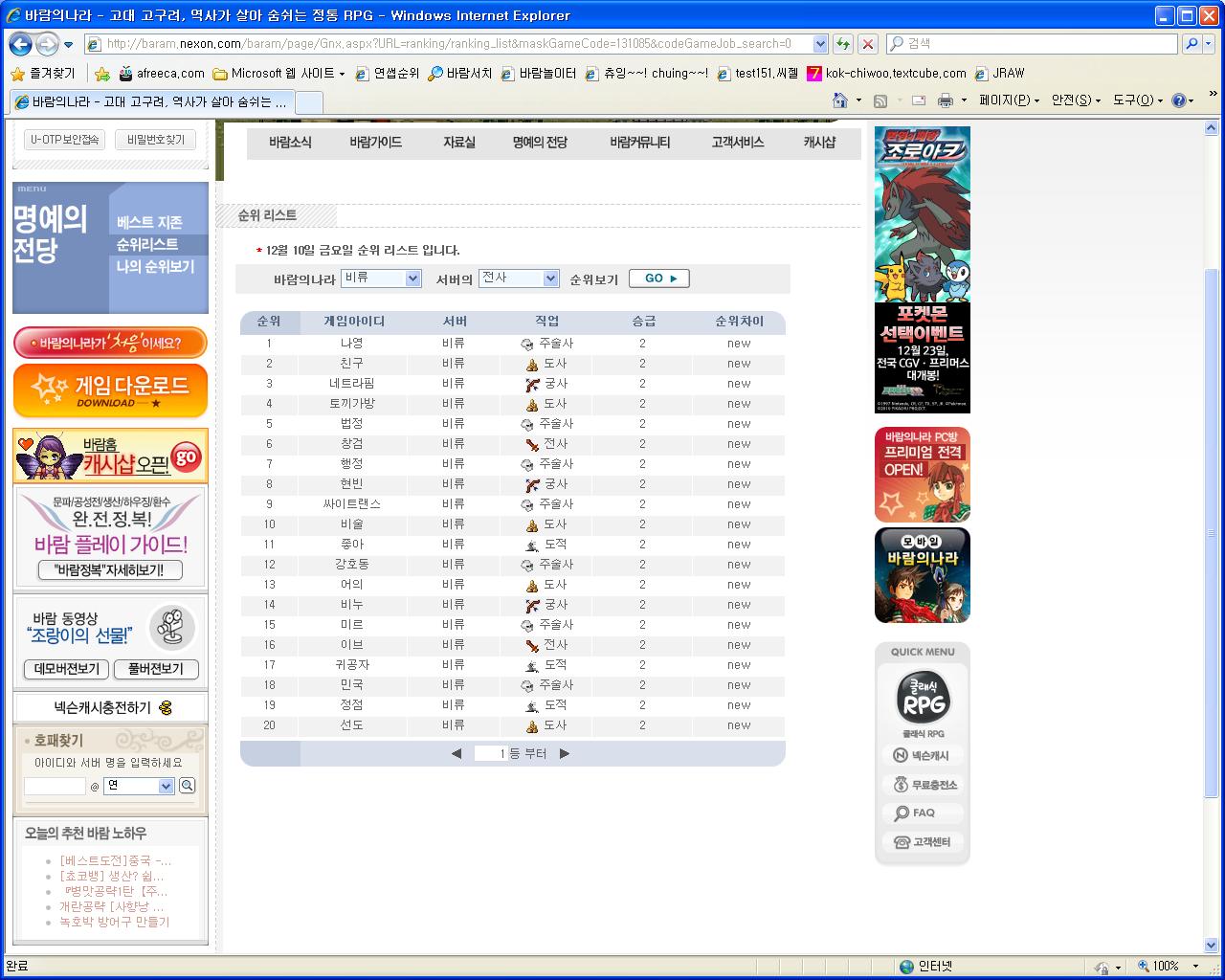Click the next page arrow under rankings
The height and width of the screenshot is (980, 1225).
(x=564, y=753)
